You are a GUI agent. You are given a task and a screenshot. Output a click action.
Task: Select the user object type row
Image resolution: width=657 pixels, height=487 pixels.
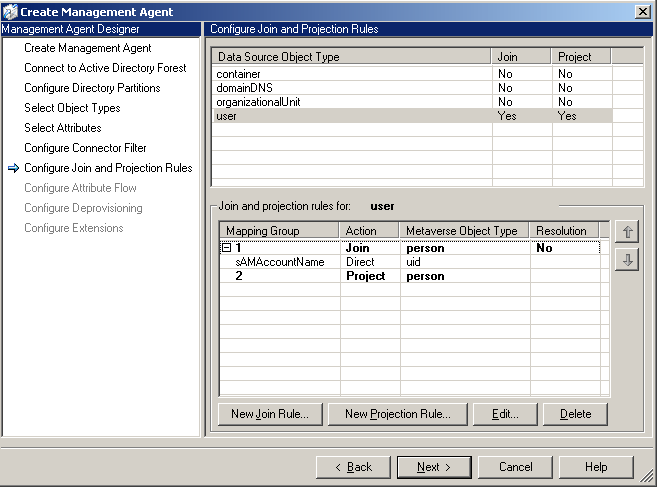pos(412,116)
